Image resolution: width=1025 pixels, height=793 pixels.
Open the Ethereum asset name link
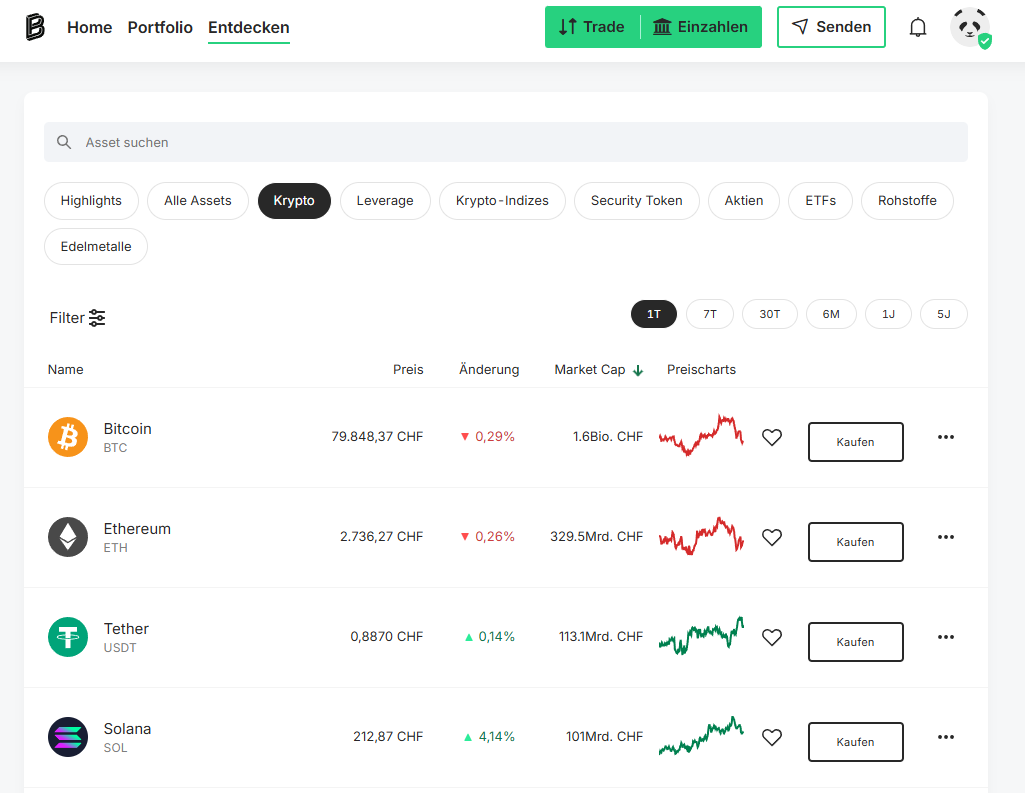coord(137,529)
